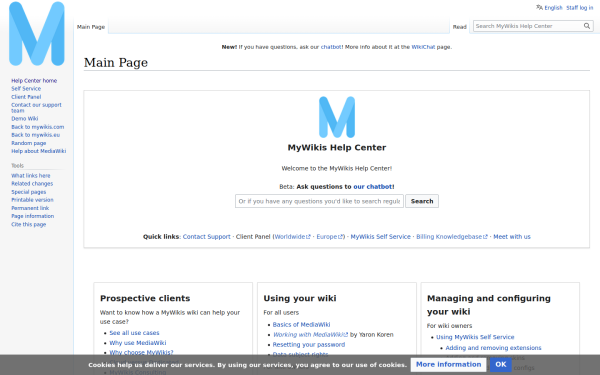Select the English language link
This screenshot has height=375, width=600.
[x=553, y=8]
